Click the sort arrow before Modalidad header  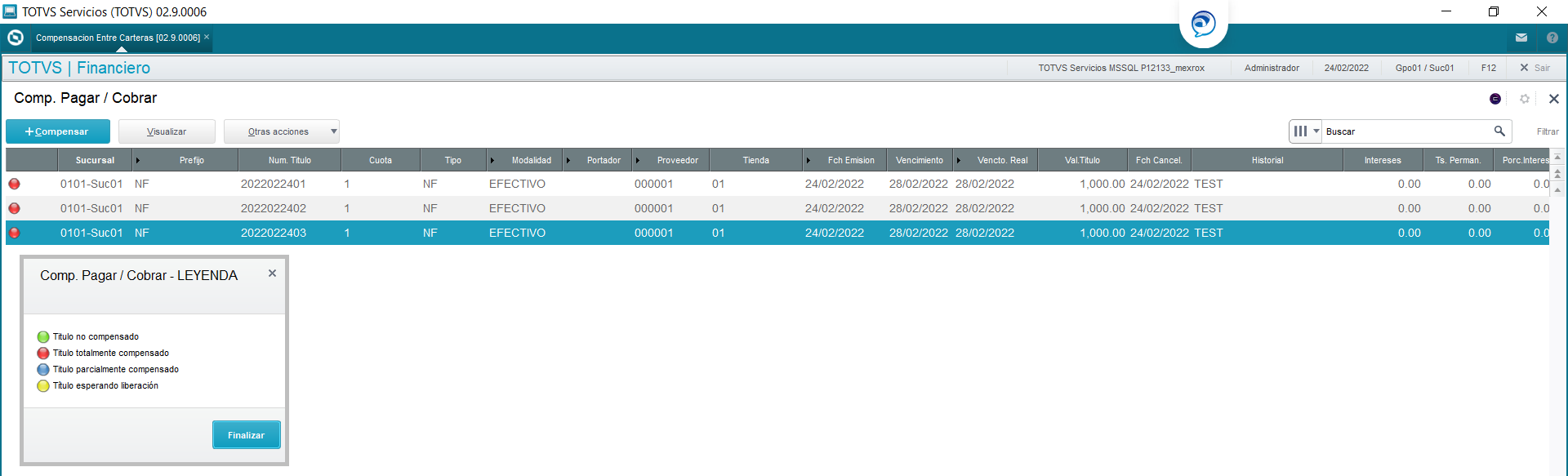click(492, 160)
